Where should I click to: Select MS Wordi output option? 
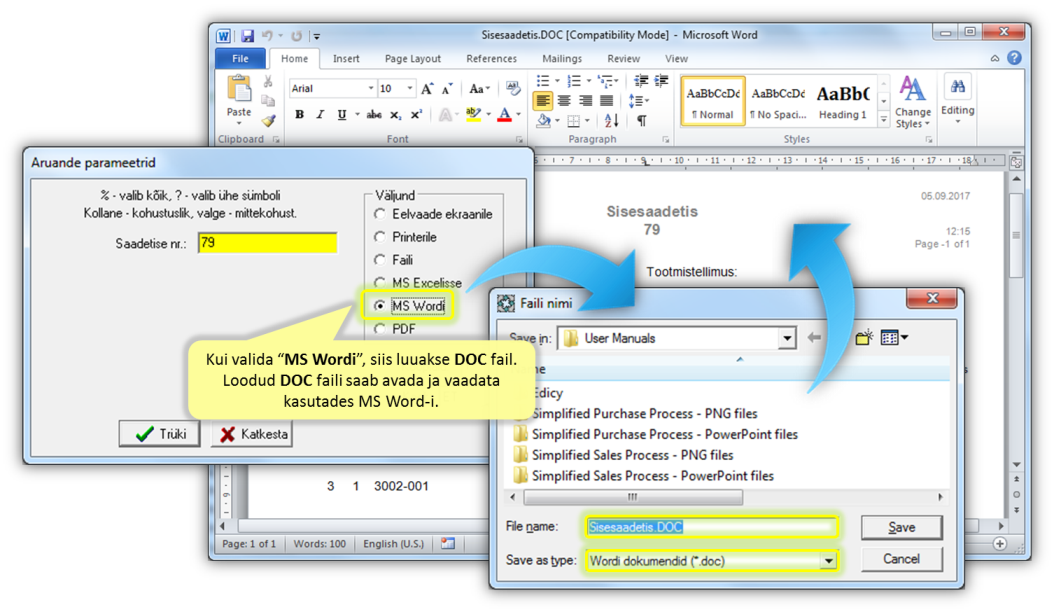click(380, 305)
